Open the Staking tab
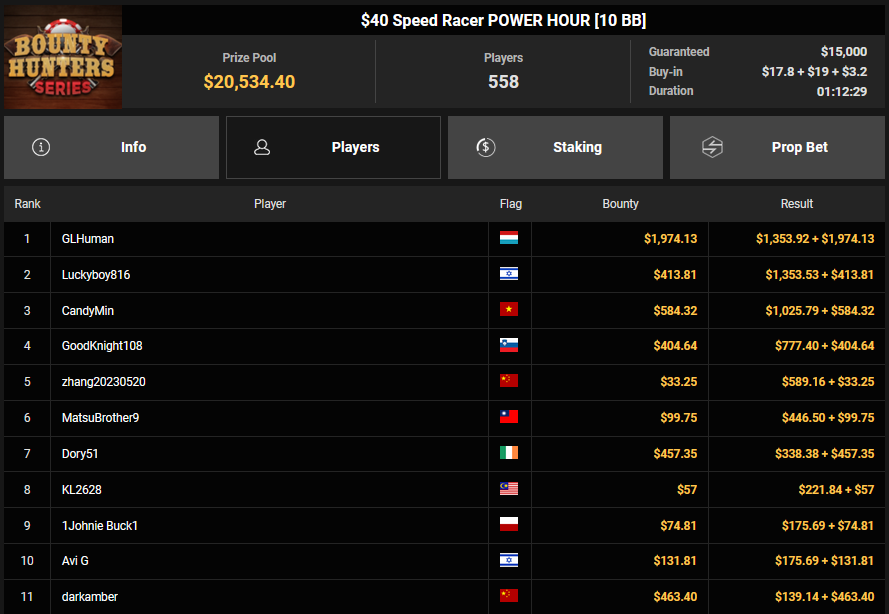 (x=555, y=147)
